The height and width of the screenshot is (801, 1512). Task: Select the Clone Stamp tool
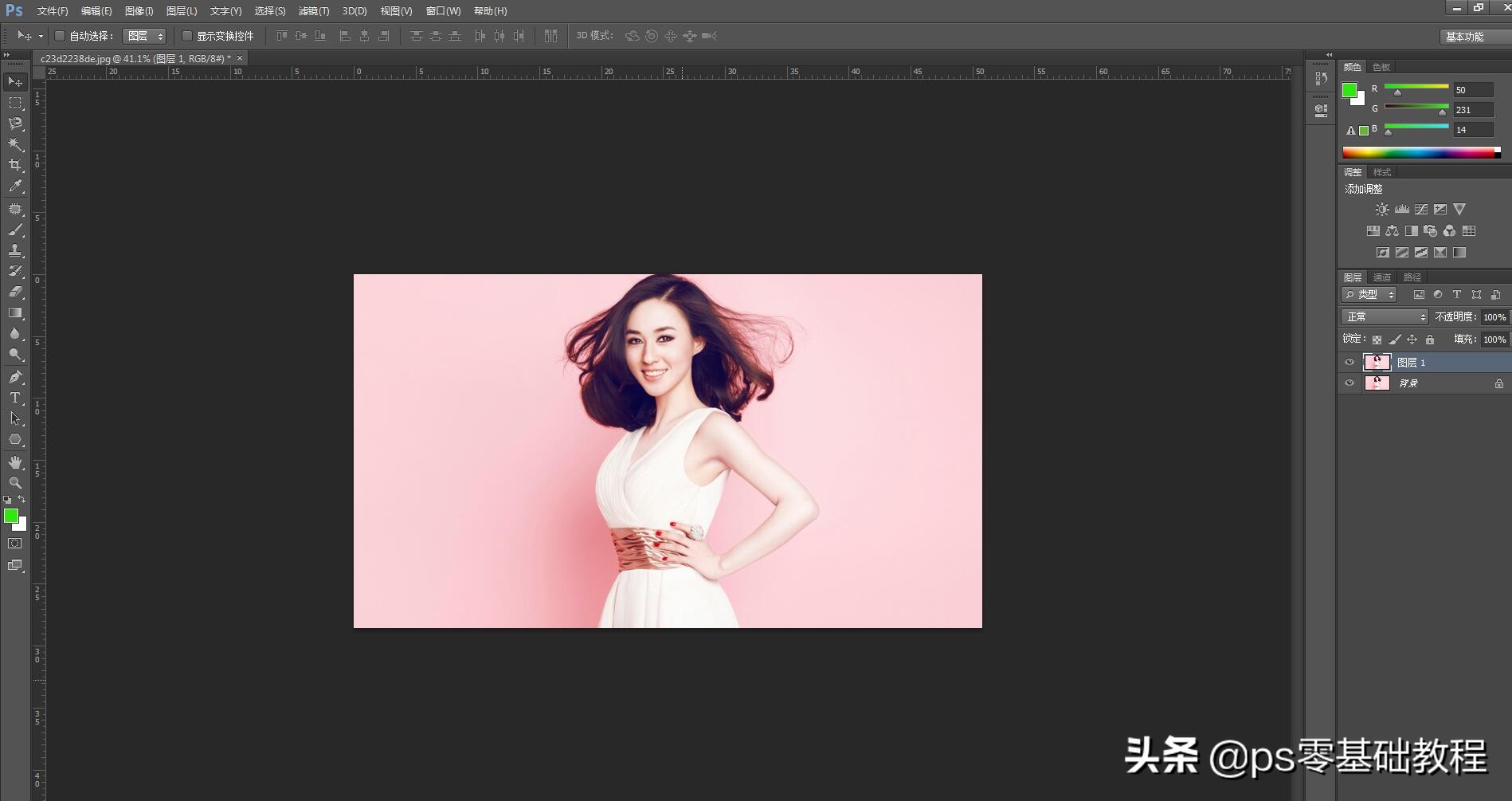pos(15,250)
